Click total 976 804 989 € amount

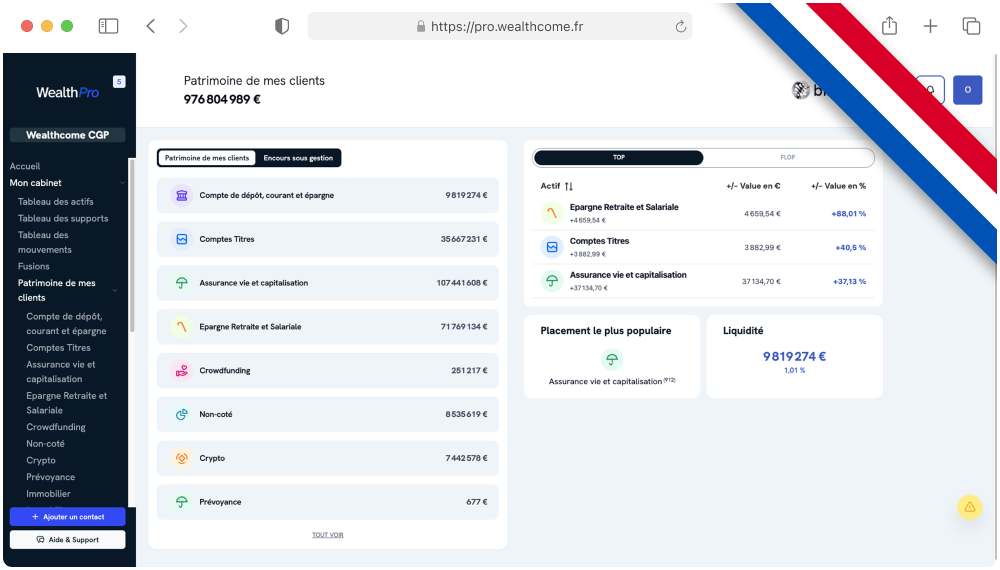[222, 99]
